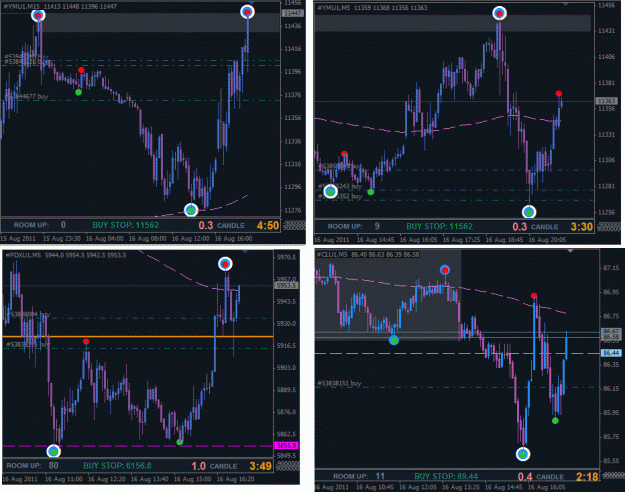Click the #53844677 buy order label

[26, 96]
